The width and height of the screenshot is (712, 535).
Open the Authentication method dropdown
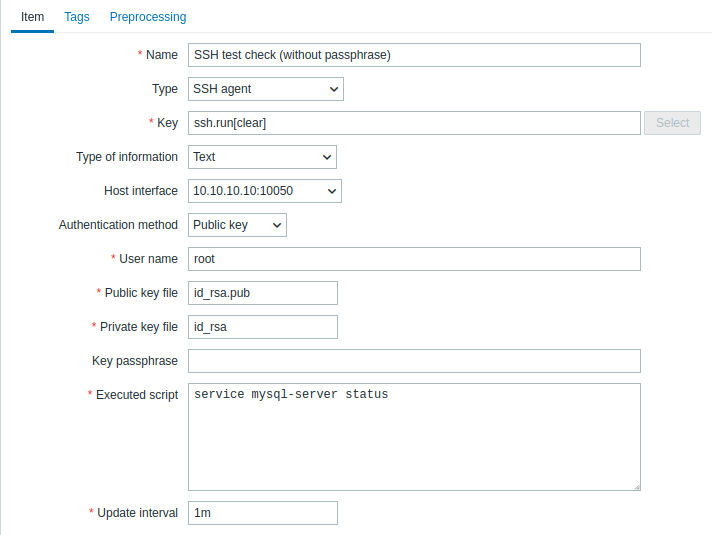pos(237,225)
